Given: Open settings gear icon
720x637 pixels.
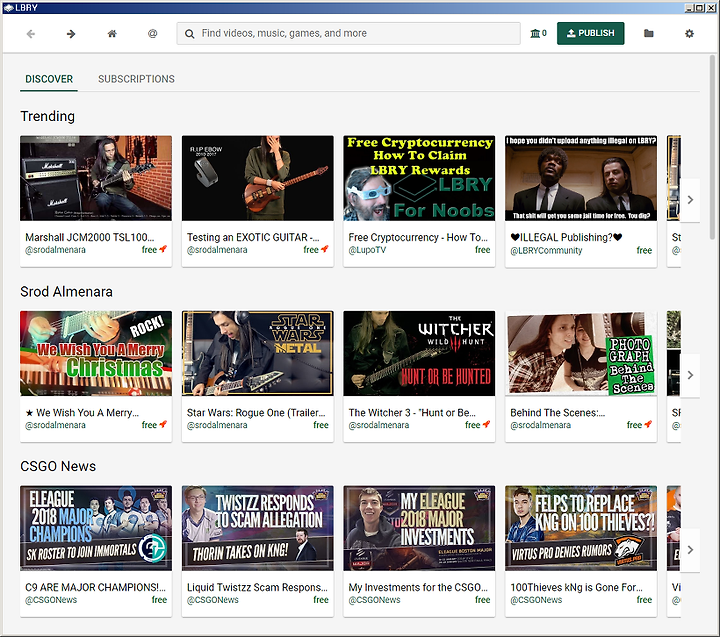Looking at the screenshot, I should click(x=689, y=34).
